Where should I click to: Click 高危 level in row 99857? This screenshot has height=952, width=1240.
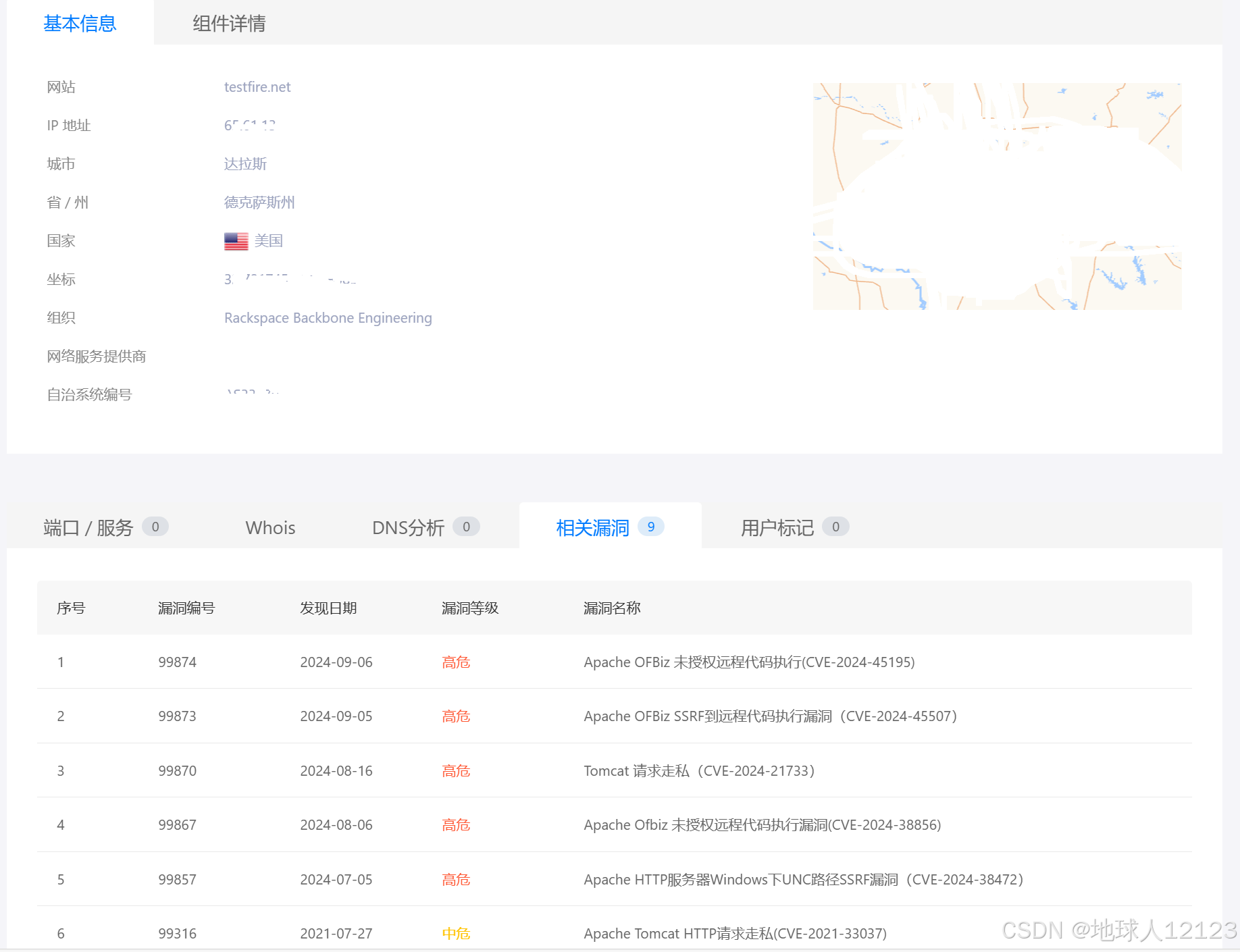coord(456,880)
